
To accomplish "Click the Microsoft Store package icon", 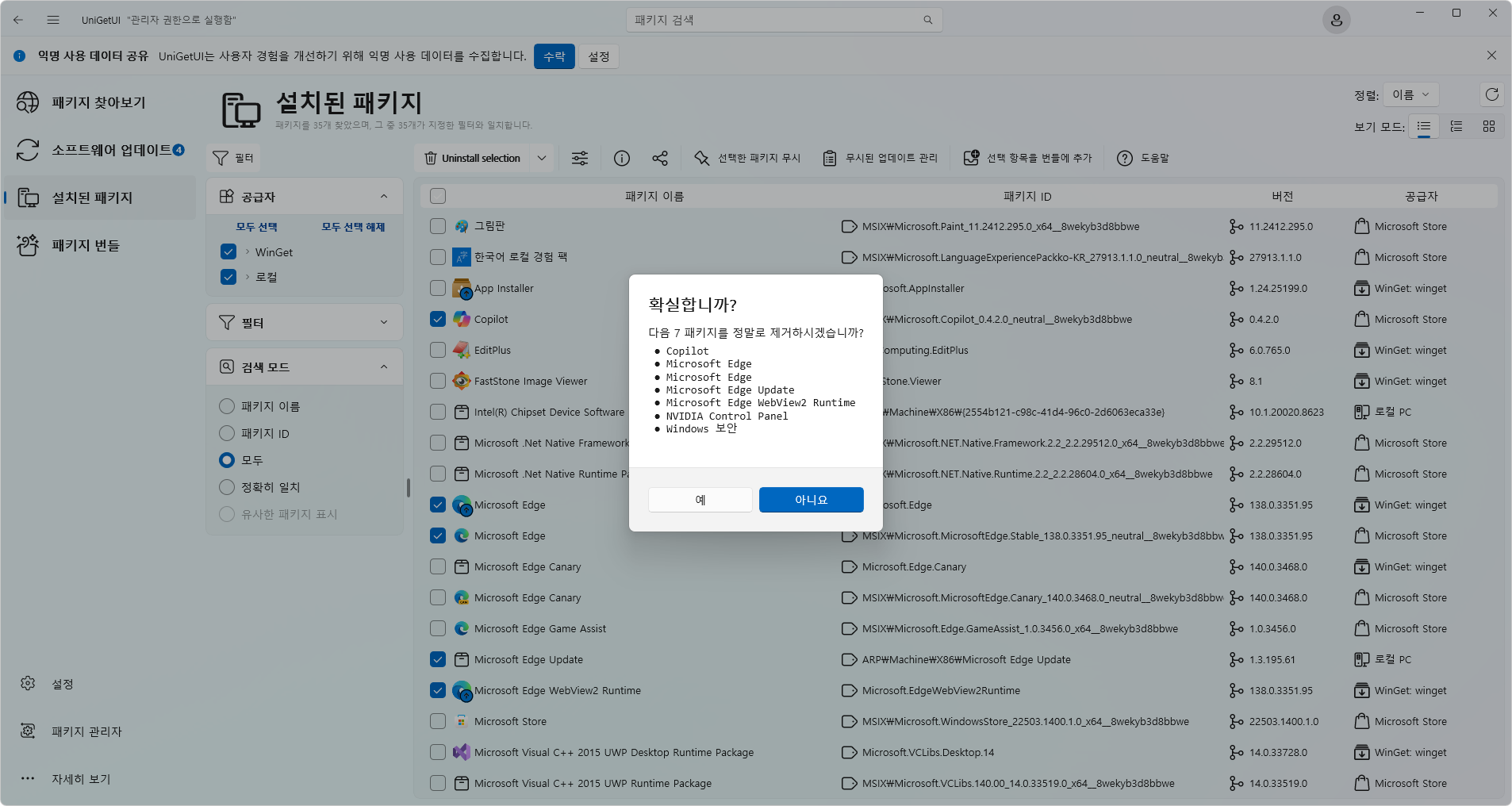I will (x=462, y=721).
